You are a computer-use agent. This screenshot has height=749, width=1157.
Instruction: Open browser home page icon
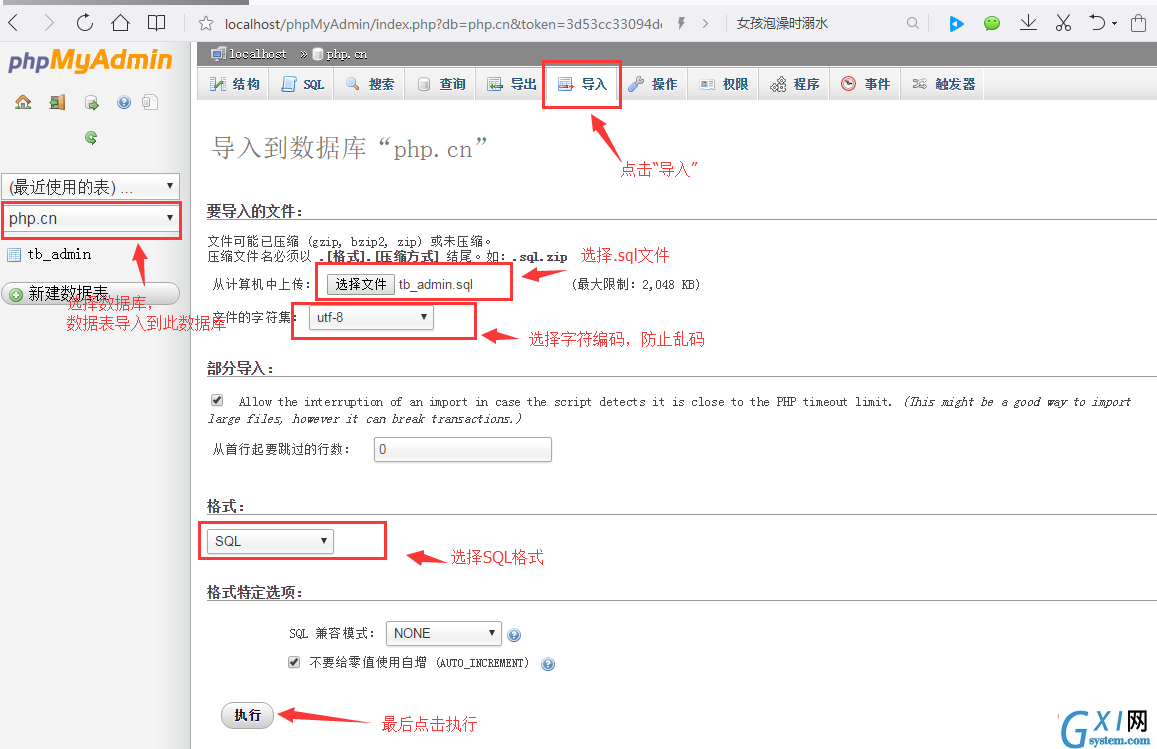pyautogui.click(x=120, y=23)
